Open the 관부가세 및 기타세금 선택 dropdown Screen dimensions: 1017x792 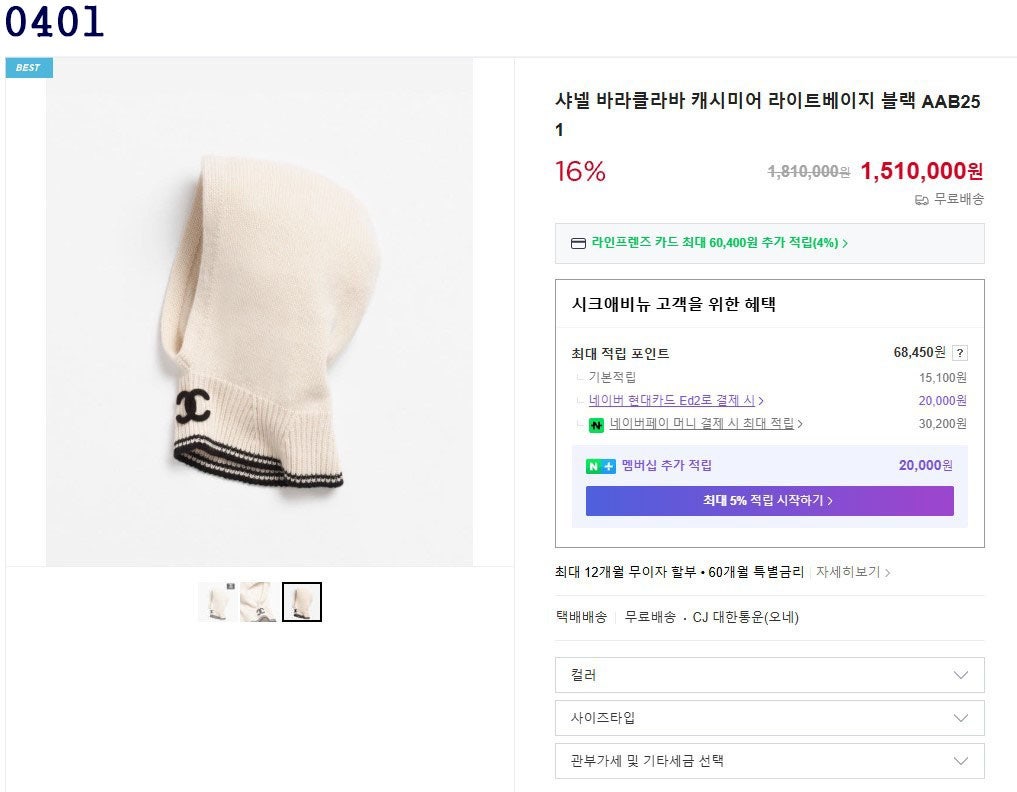769,761
